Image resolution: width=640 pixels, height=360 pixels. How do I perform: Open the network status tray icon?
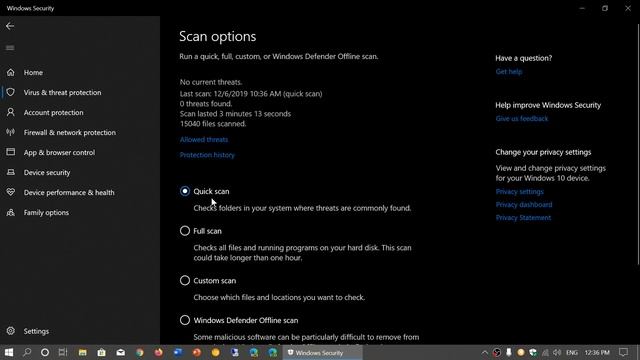click(545, 352)
